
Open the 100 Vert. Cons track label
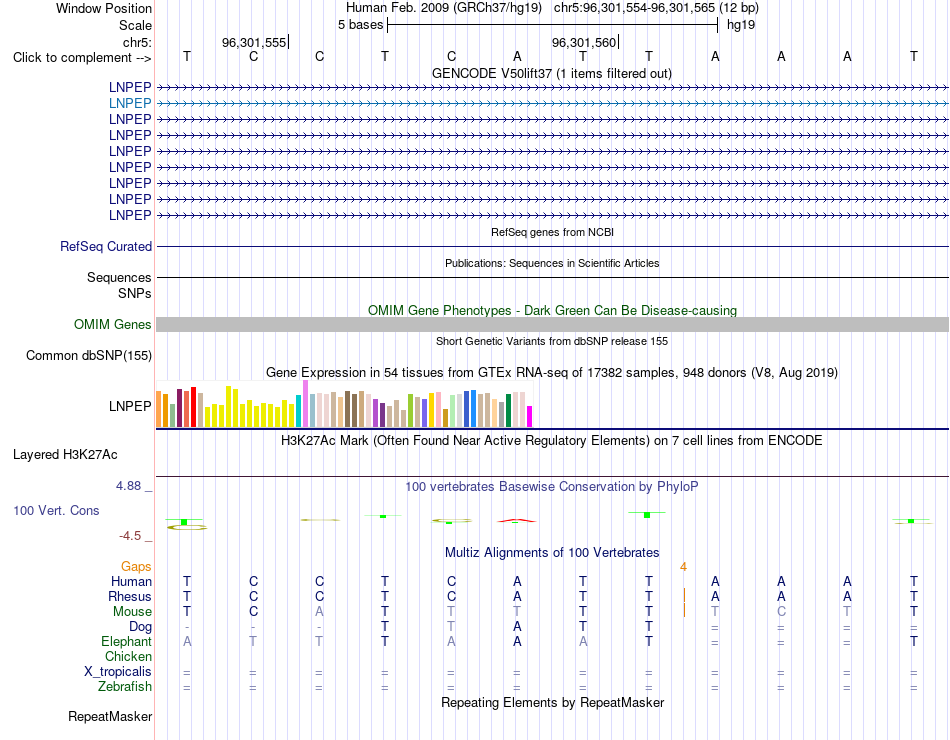point(56,510)
